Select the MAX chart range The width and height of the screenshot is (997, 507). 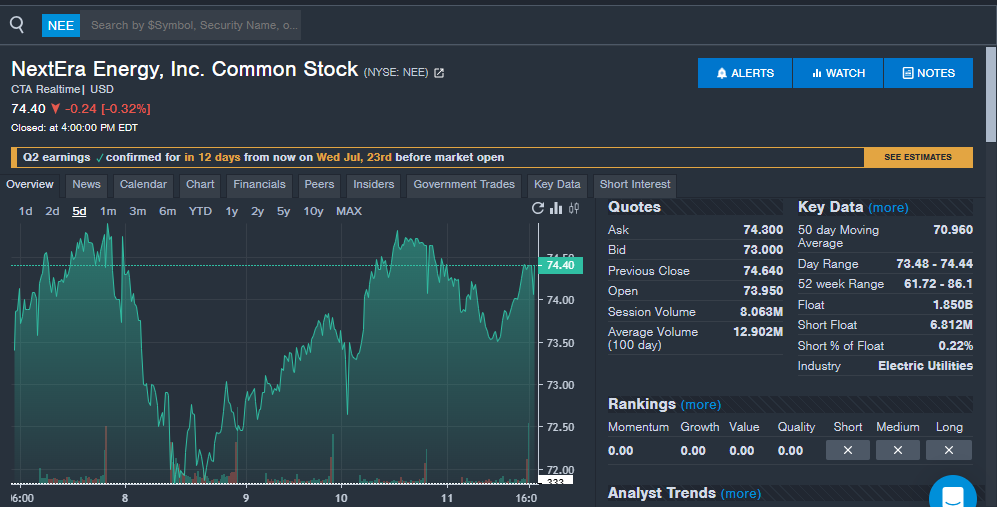click(x=349, y=211)
